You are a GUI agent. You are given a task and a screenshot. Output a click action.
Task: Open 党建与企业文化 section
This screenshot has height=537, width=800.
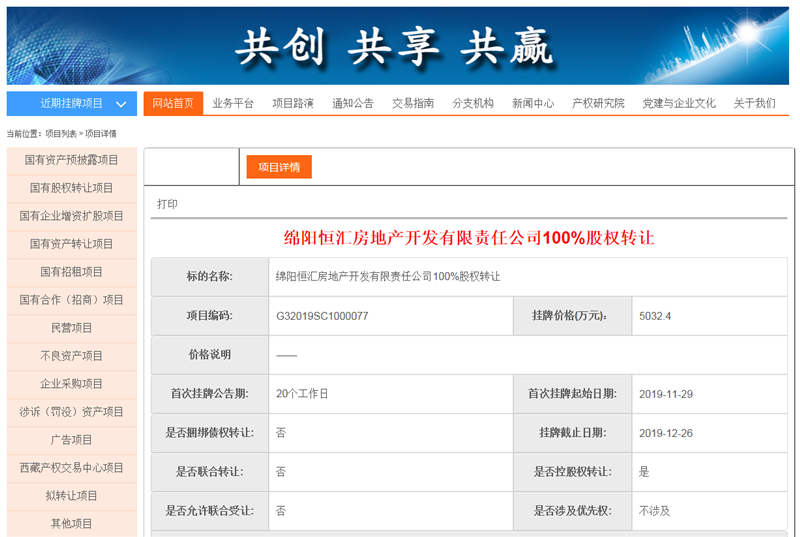coord(679,104)
